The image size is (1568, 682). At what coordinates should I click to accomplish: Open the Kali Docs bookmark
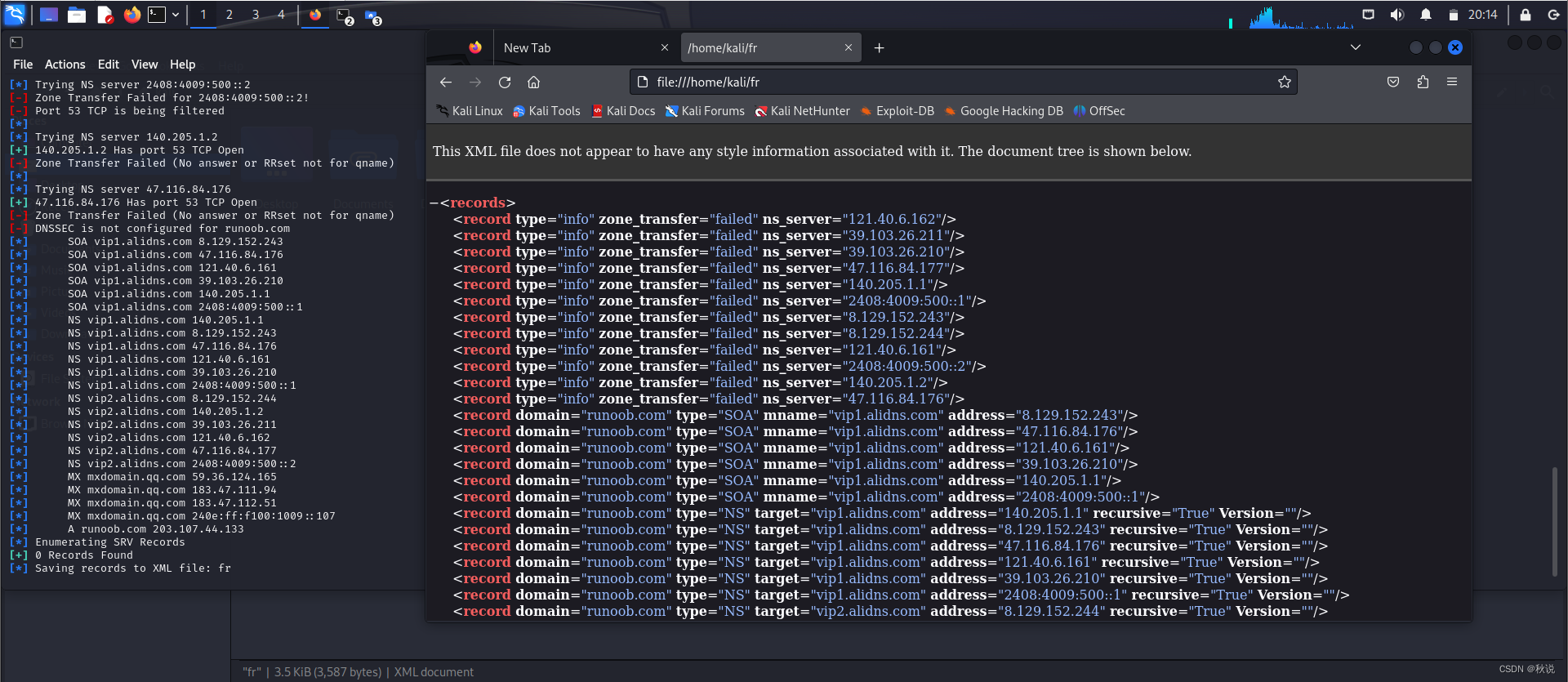pos(623,111)
